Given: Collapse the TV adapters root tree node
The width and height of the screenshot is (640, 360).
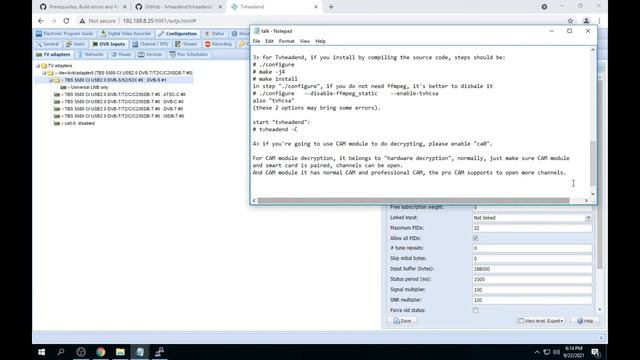Looking at the screenshot, I should click(38, 66).
